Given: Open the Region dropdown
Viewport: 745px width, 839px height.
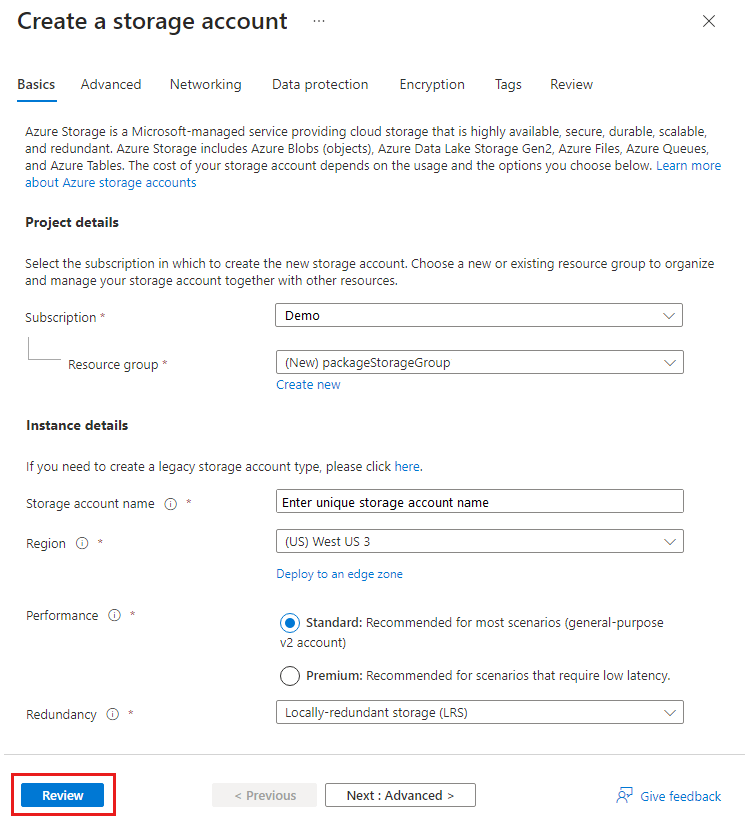Looking at the screenshot, I should tap(480, 541).
